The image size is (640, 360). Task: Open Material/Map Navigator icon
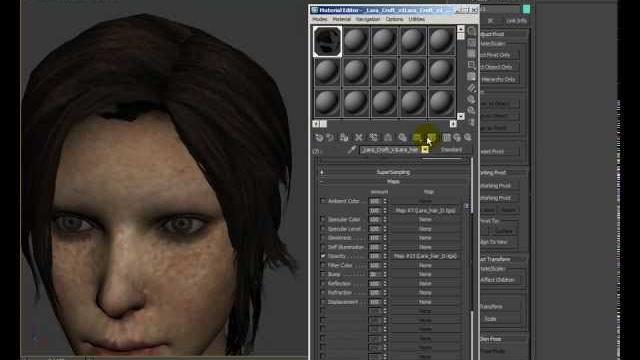tap(471, 122)
